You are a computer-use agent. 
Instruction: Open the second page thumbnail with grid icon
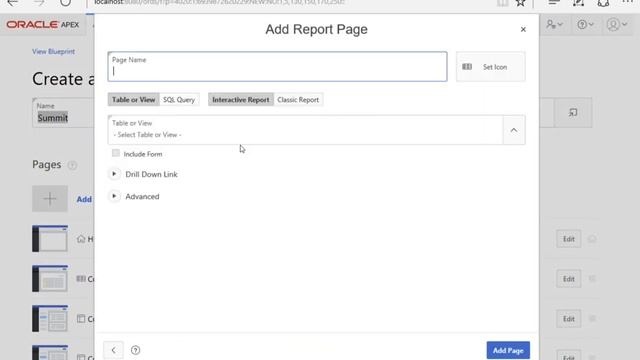pyautogui.click(x=50, y=279)
